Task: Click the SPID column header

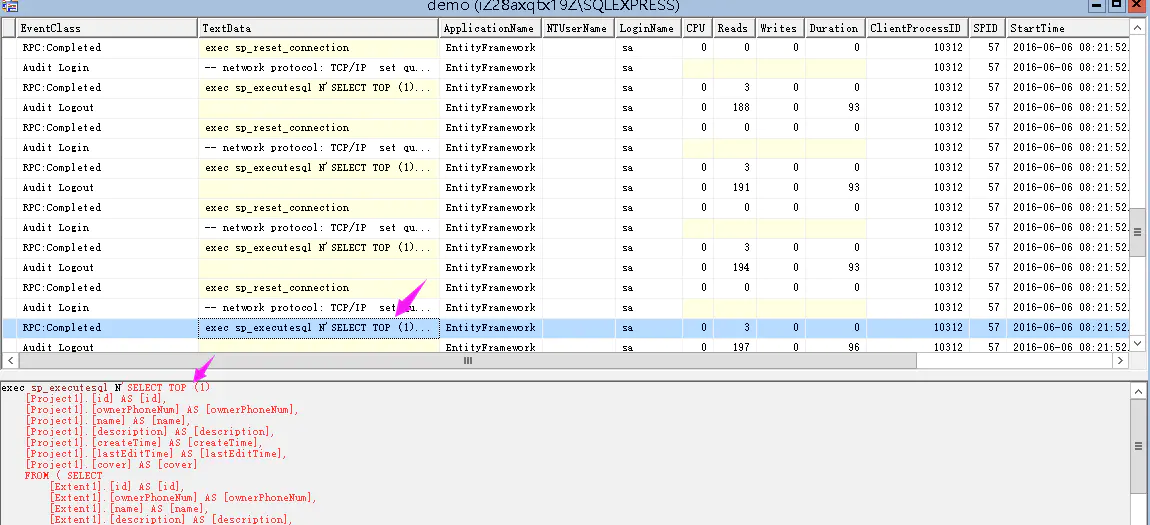Action: (x=987, y=28)
